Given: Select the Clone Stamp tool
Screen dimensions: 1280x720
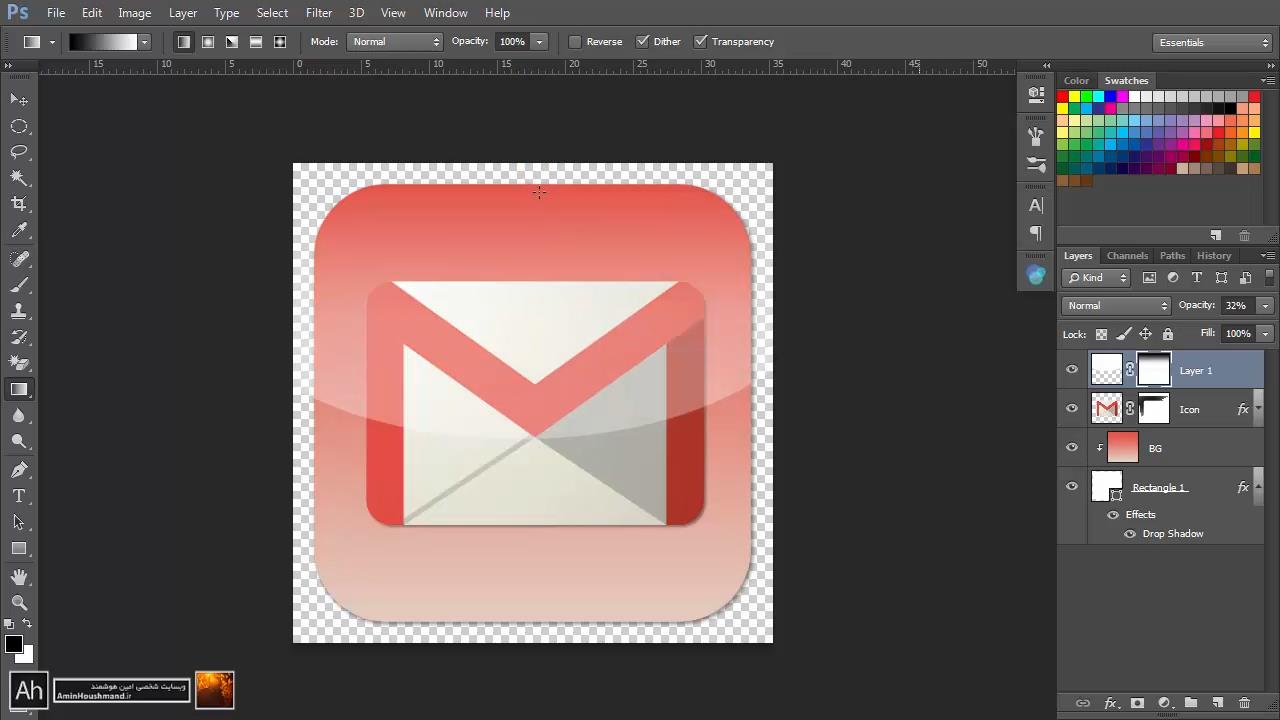Looking at the screenshot, I should point(19,311).
